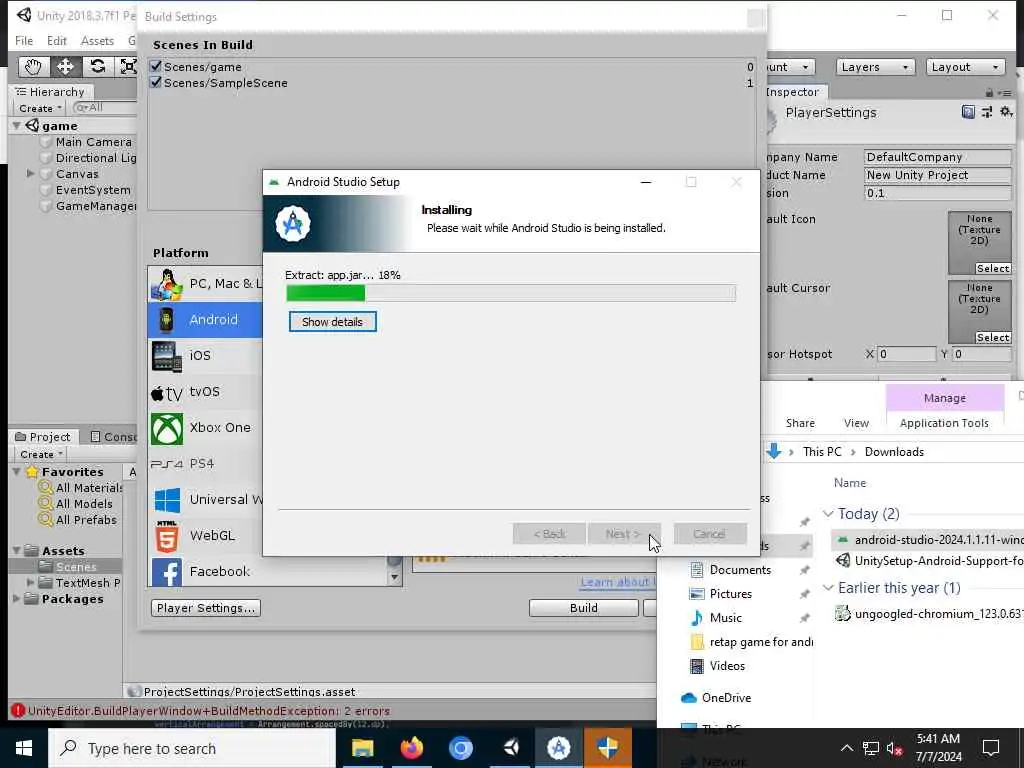Image resolution: width=1024 pixels, height=768 pixels.
Task: Open the Hierarchy Create dropdown
Action: 40,108
